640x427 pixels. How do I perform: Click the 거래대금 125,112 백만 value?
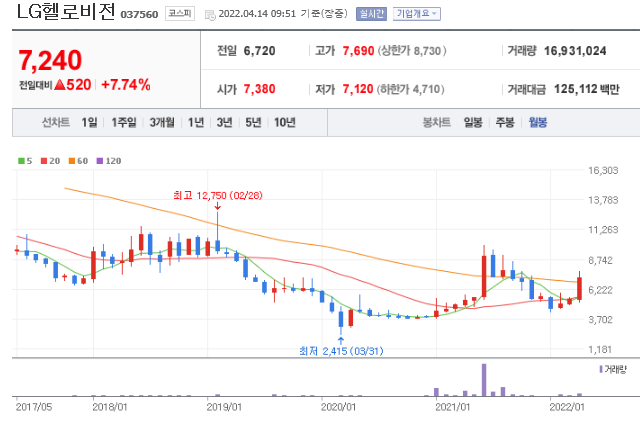pos(587,89)
